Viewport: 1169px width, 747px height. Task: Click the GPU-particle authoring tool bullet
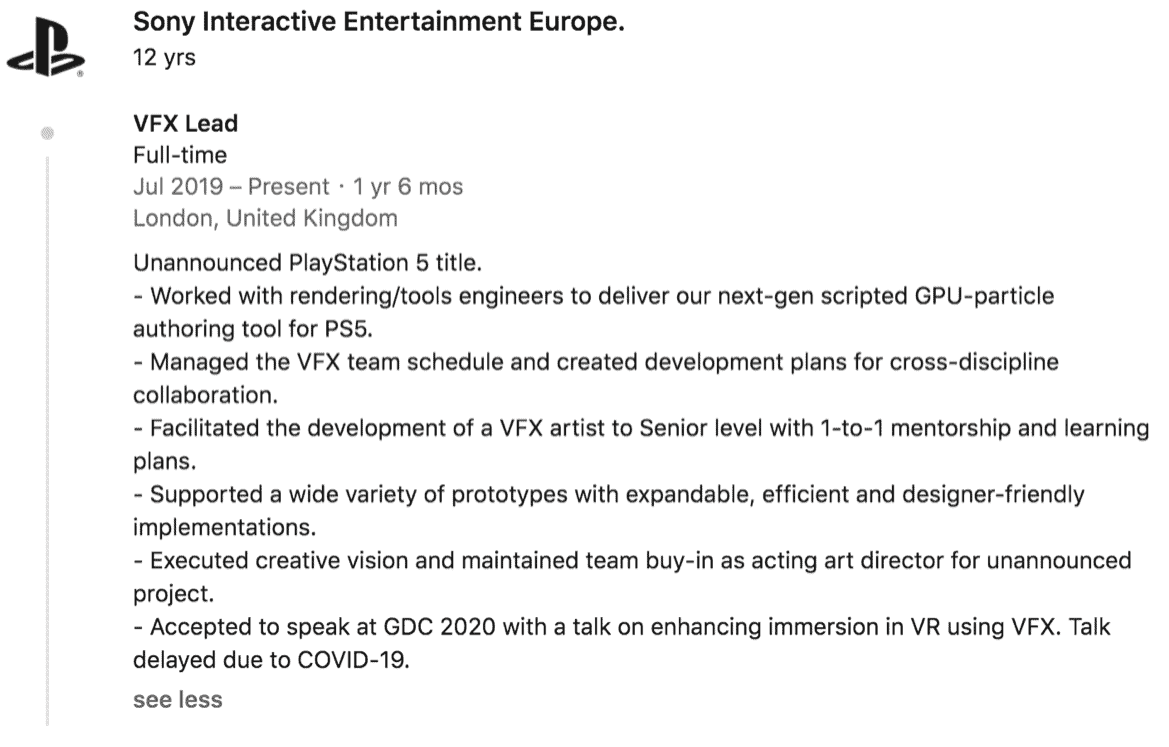point(593,312)
